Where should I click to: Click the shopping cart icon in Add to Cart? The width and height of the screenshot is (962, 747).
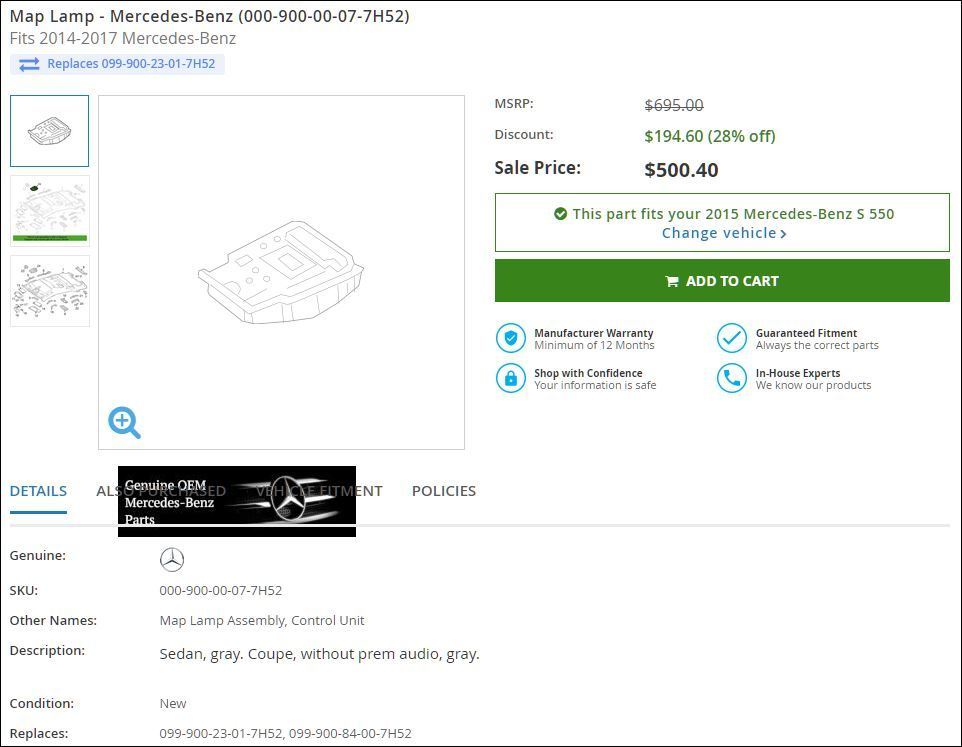[672, 282]
